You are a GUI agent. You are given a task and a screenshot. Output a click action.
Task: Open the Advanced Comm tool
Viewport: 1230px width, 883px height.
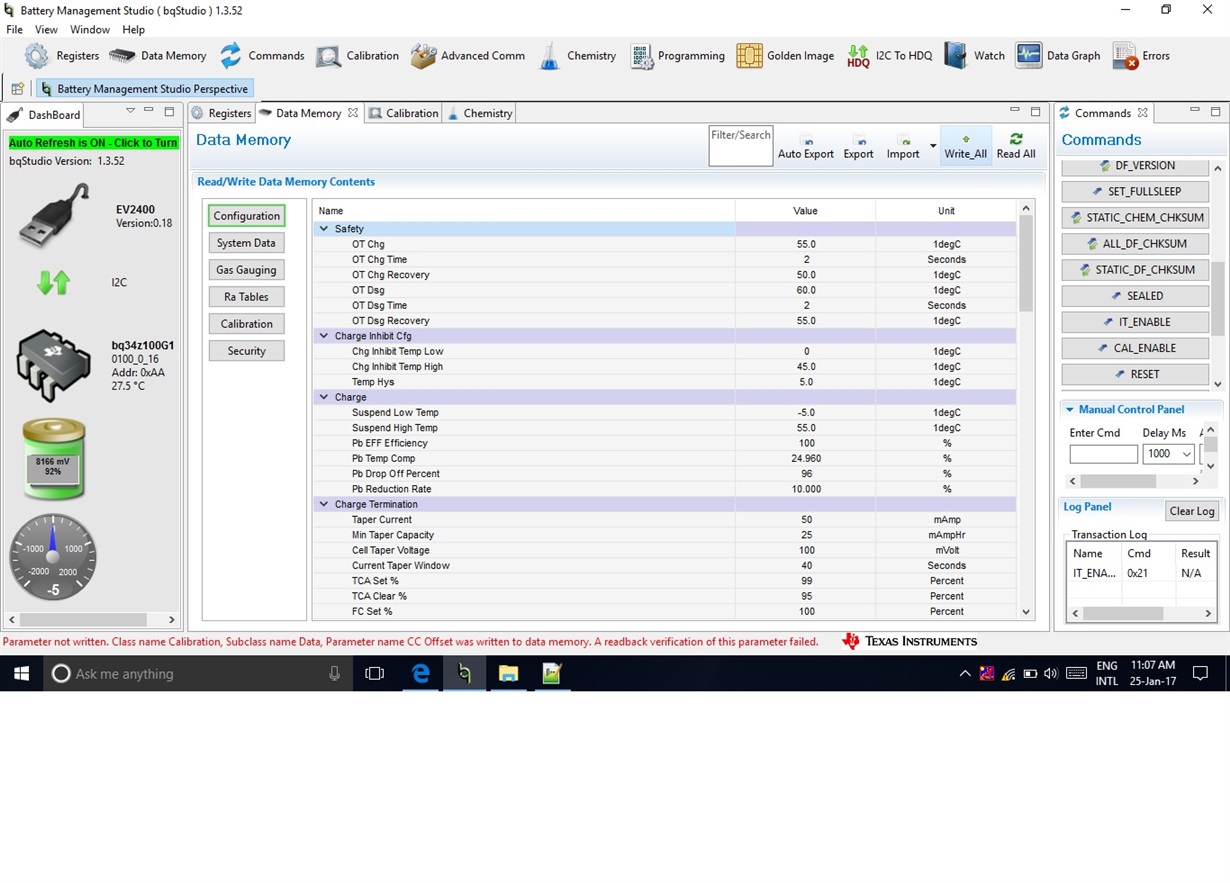[423, 56]
